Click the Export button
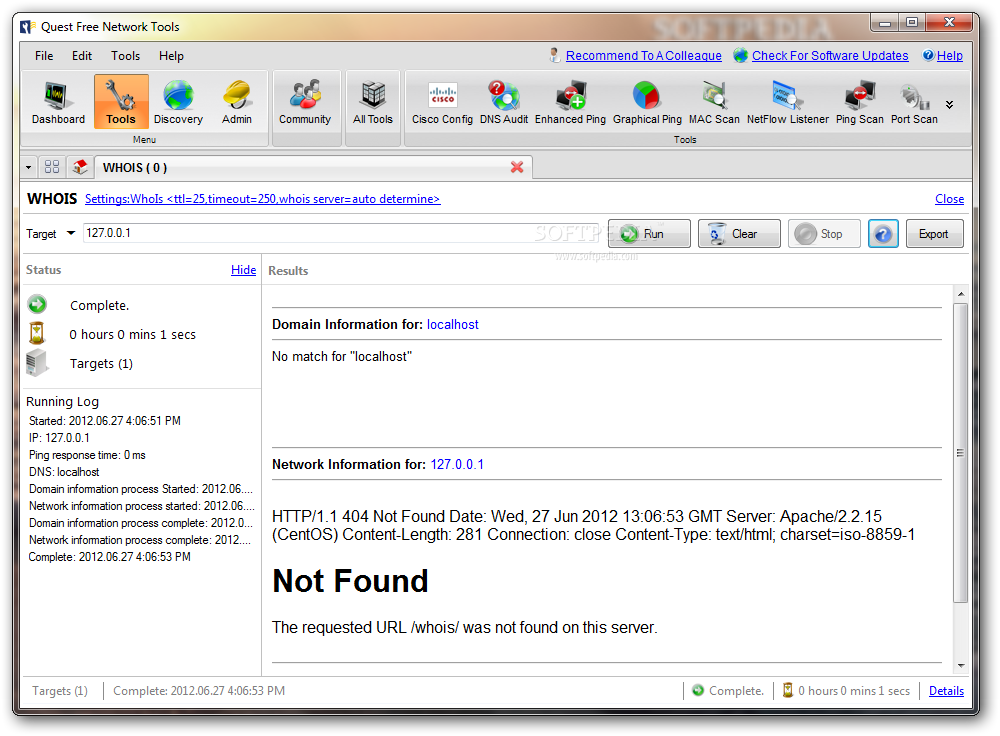This screenshot has height=736, width=1000. click(x=934, y=233)
